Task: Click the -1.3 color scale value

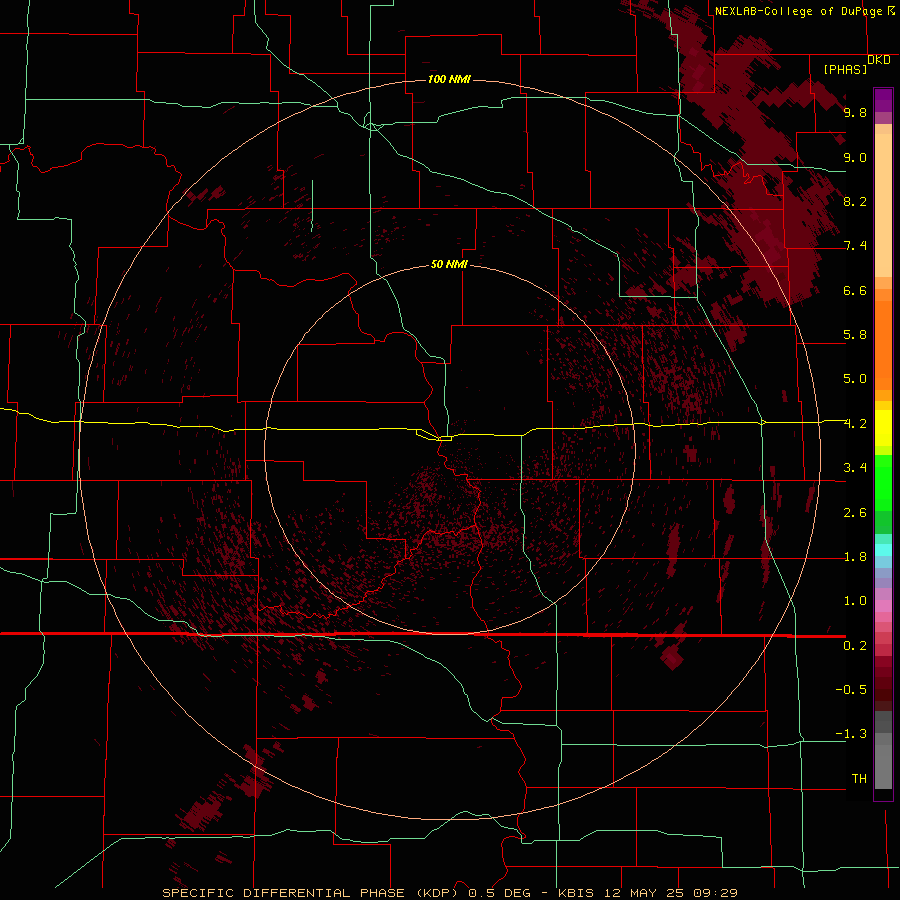Action: 851,734
